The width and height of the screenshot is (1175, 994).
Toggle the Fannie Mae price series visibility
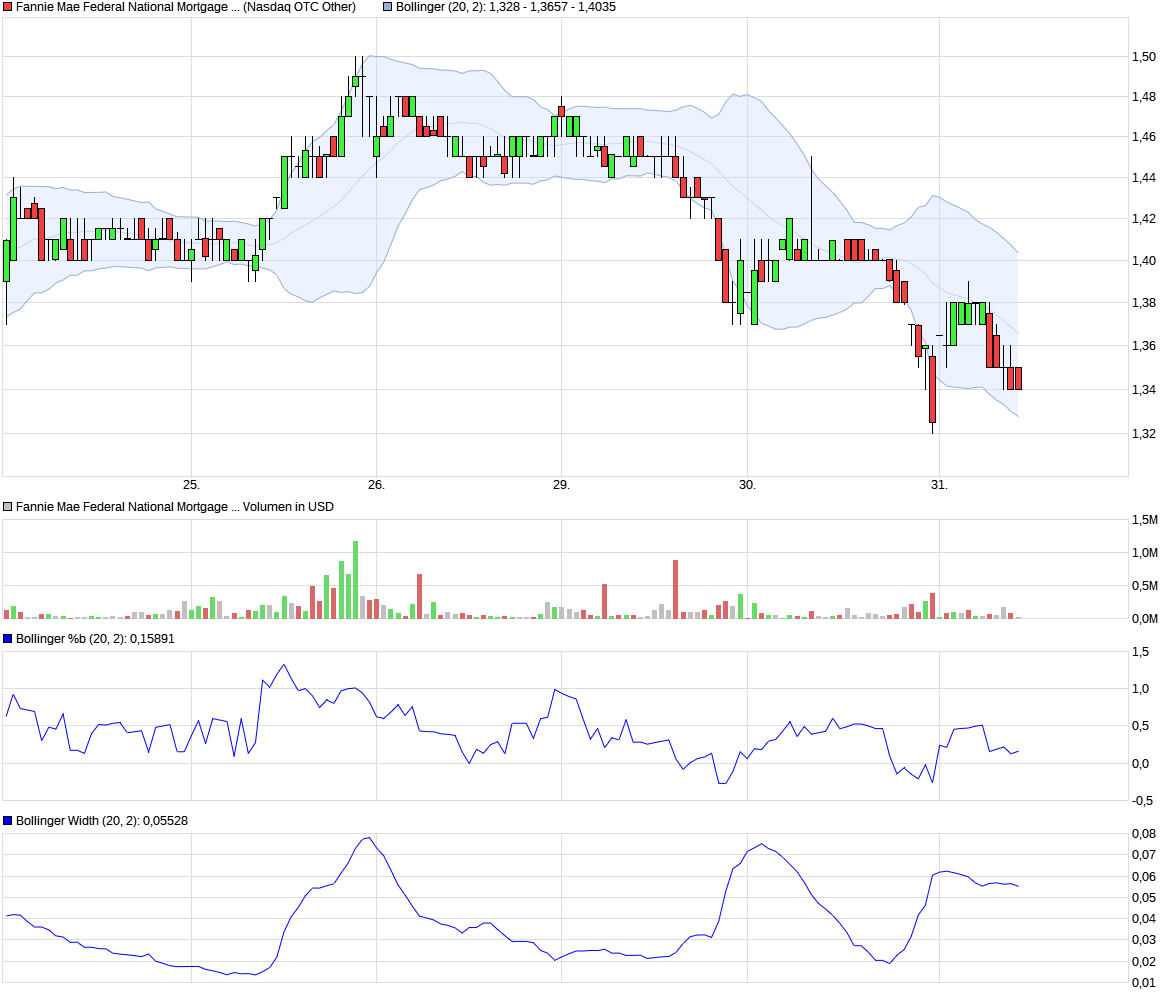[x=7, y=7]
